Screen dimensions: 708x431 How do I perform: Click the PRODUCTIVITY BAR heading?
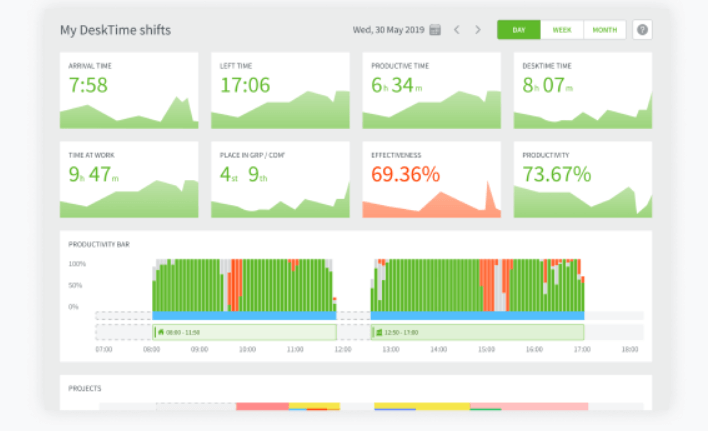[99, 244]
